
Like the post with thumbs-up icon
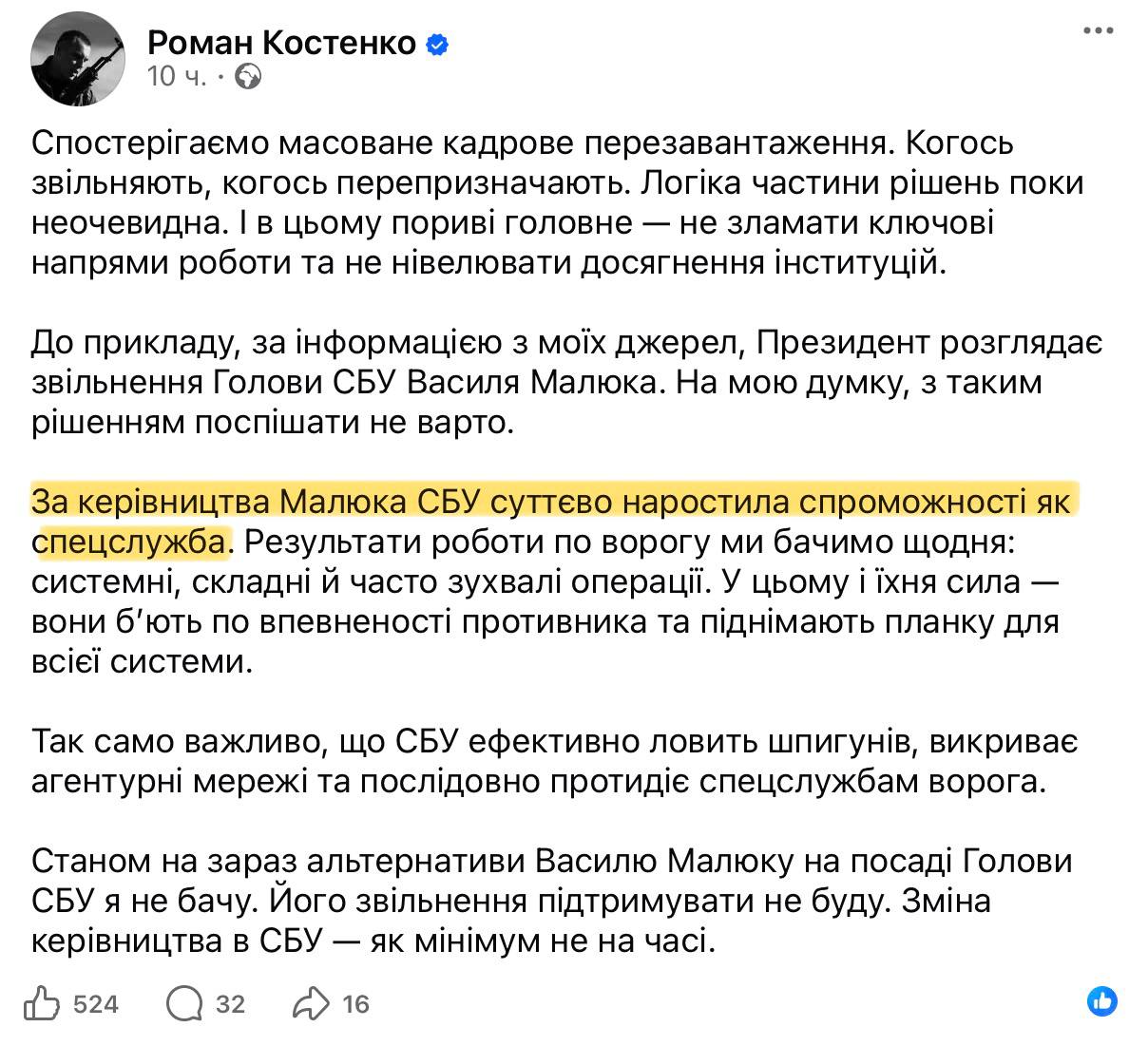click(x=43, y=1003)
